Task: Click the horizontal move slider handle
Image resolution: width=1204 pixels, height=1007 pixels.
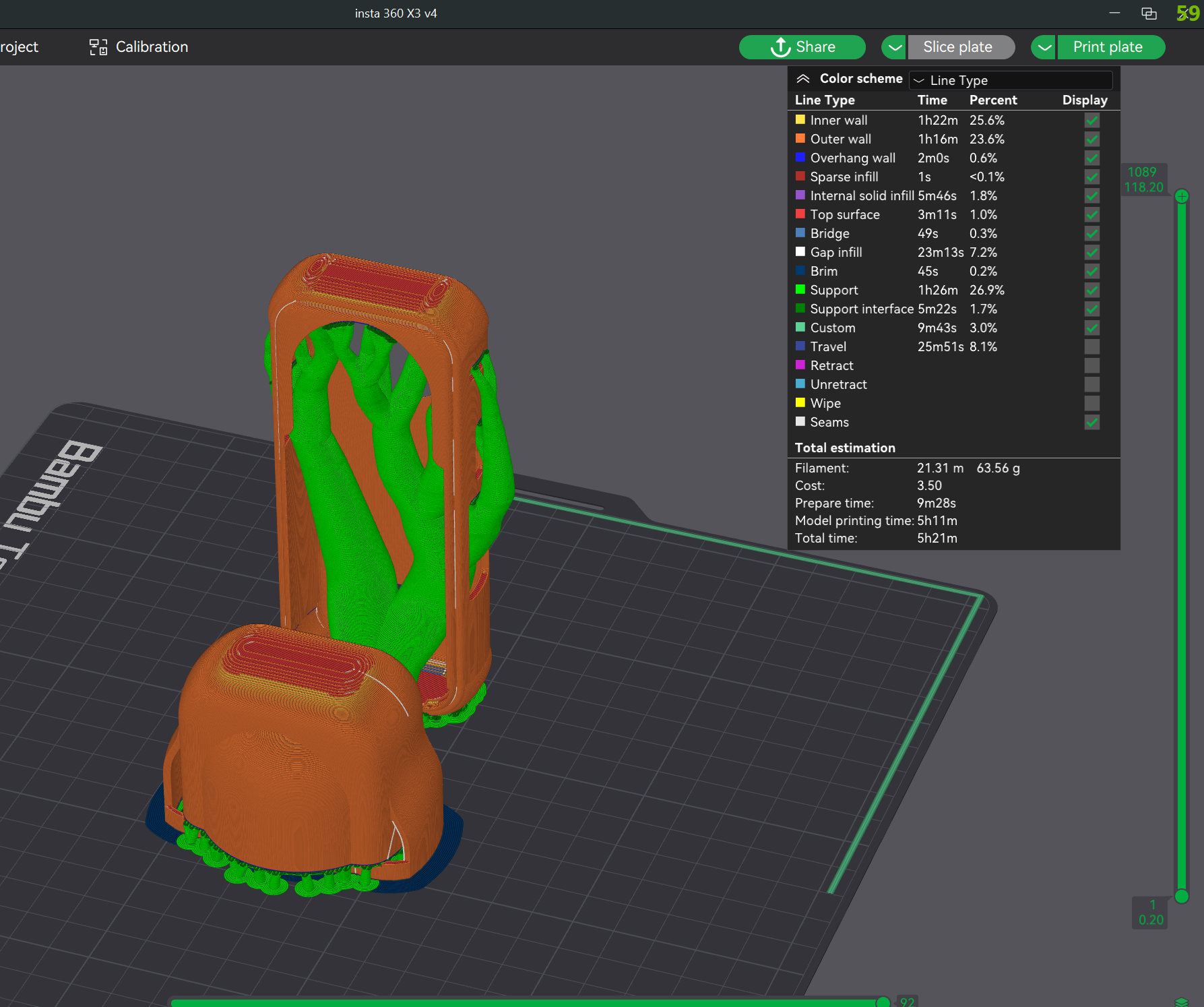Action: [x=883, y=1002]
